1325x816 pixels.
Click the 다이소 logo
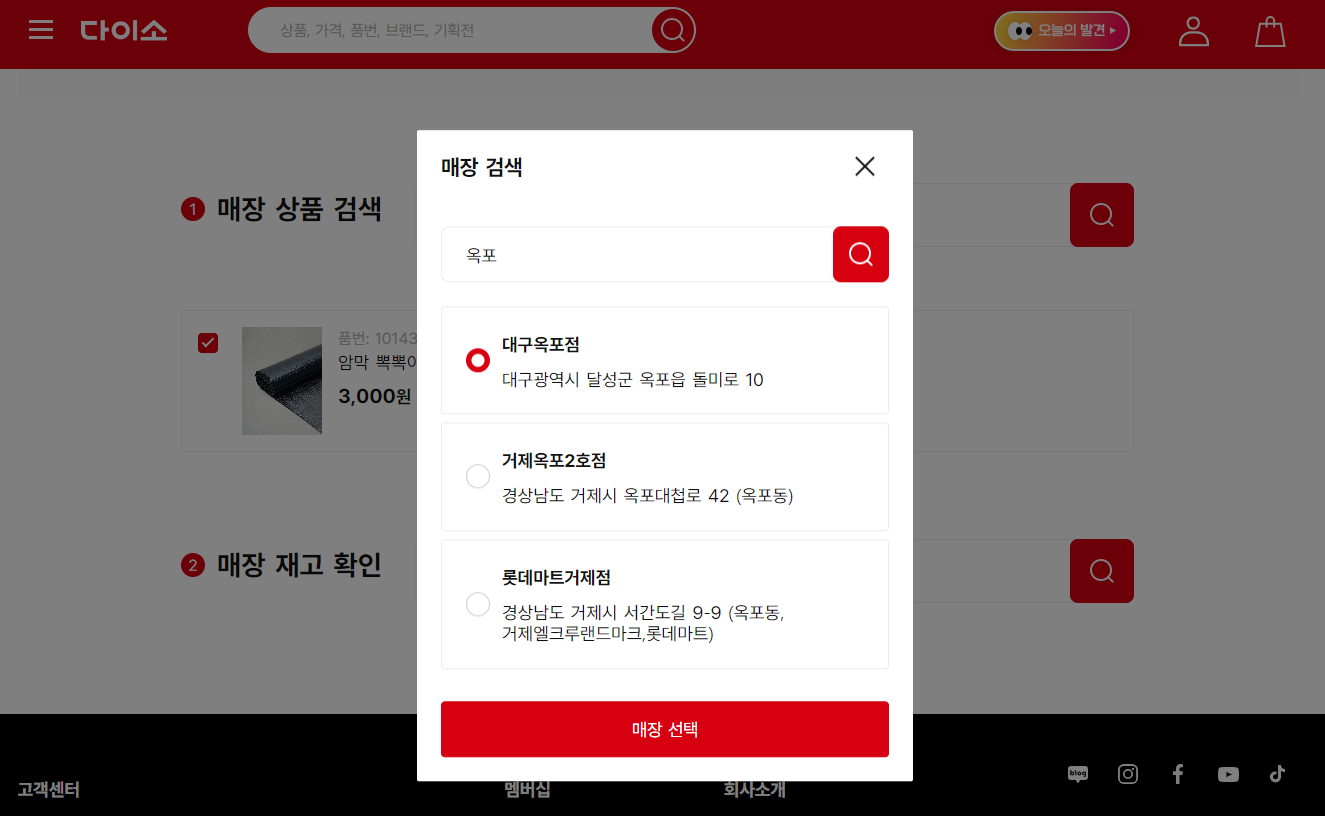point(124,30)
